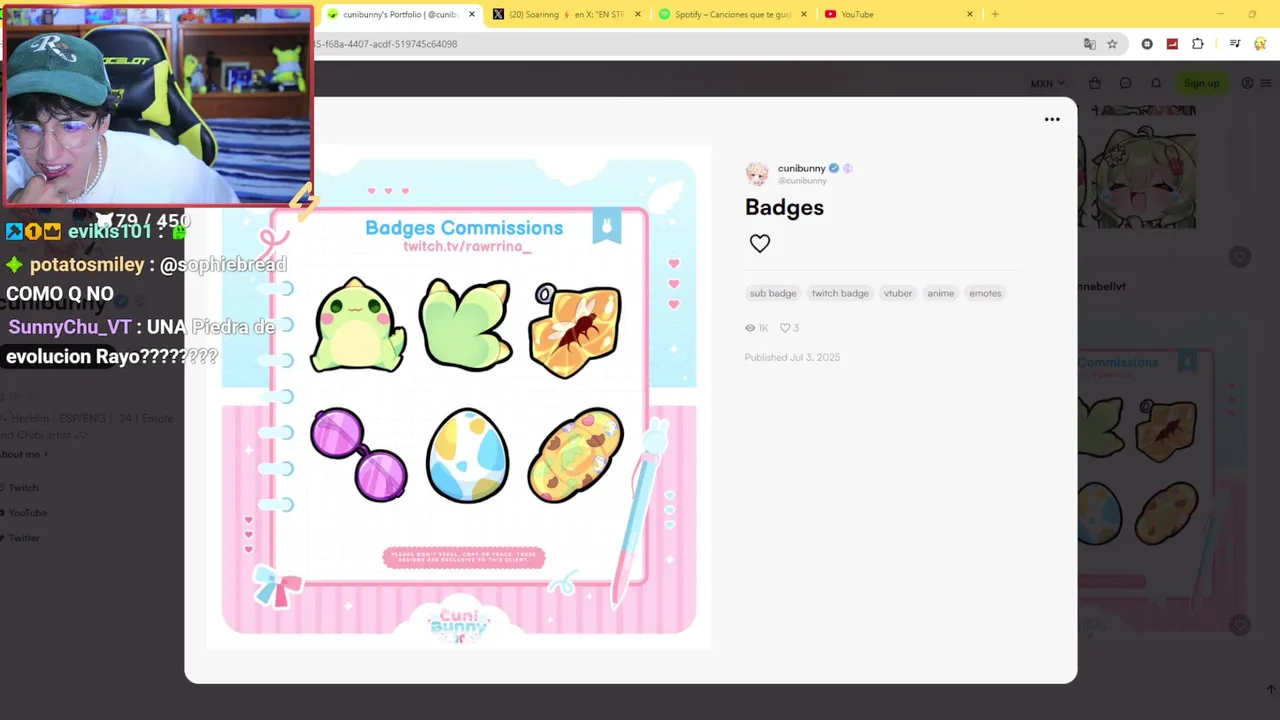
Task: Open the Chrome extensions puzzle icon
Action: (x=1198, y=44)
